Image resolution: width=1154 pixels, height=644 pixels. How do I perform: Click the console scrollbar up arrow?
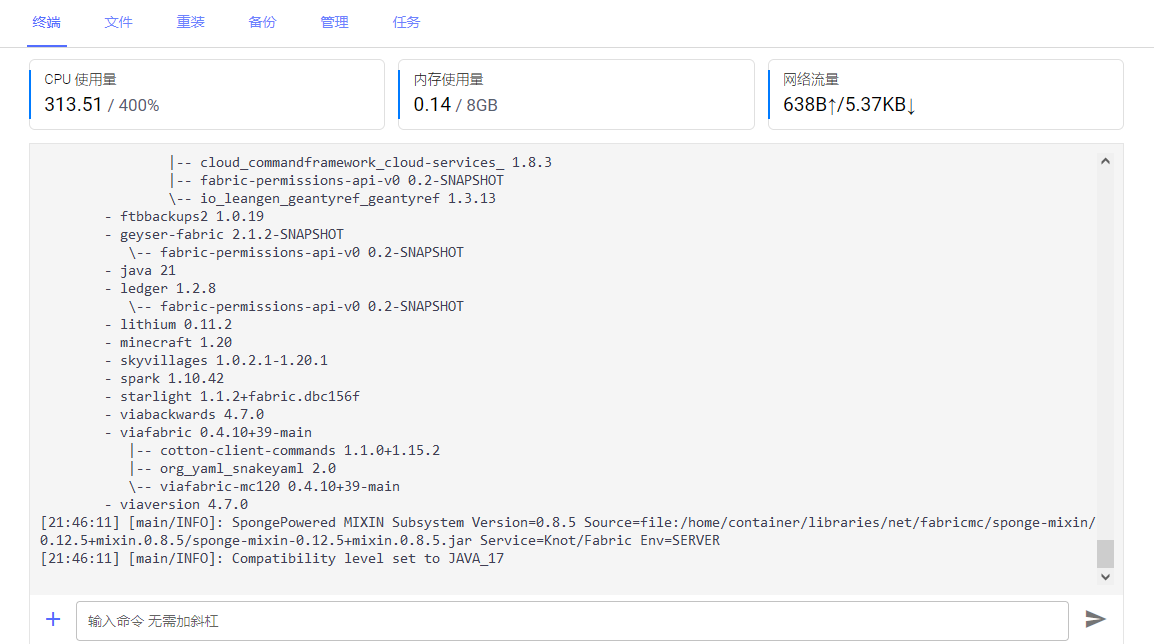[x=1105, y=161]
